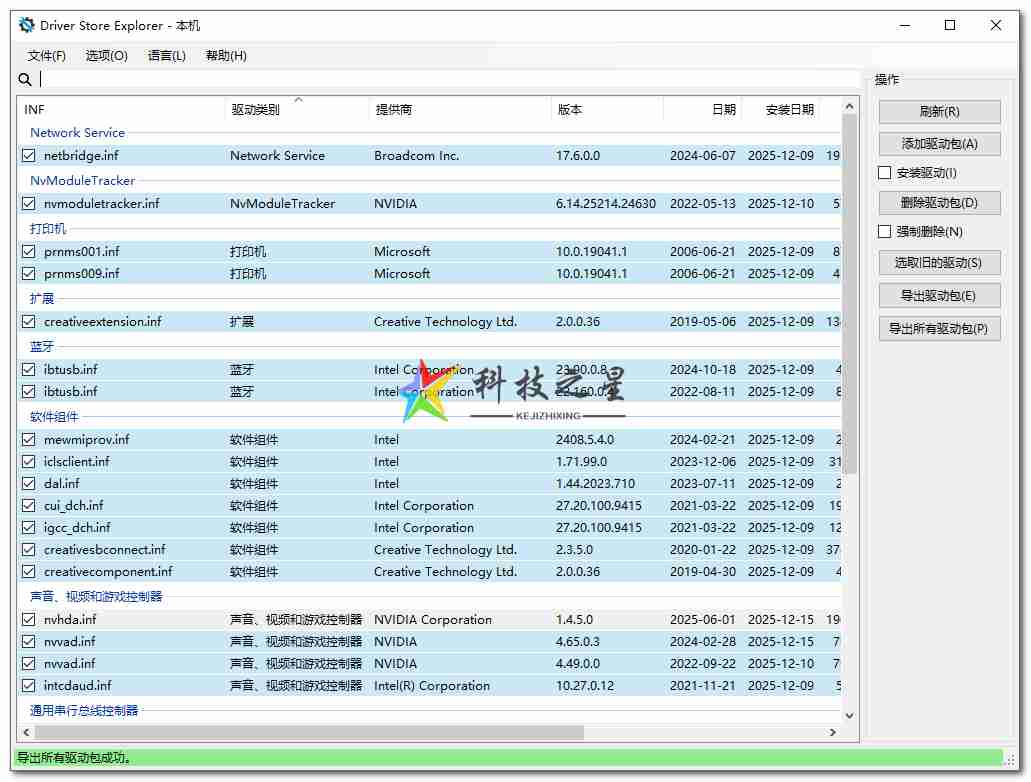Click the search magnifier icon
This screenshot has height=782, width=1031.
pyautogui.click(x=25, y=79)
